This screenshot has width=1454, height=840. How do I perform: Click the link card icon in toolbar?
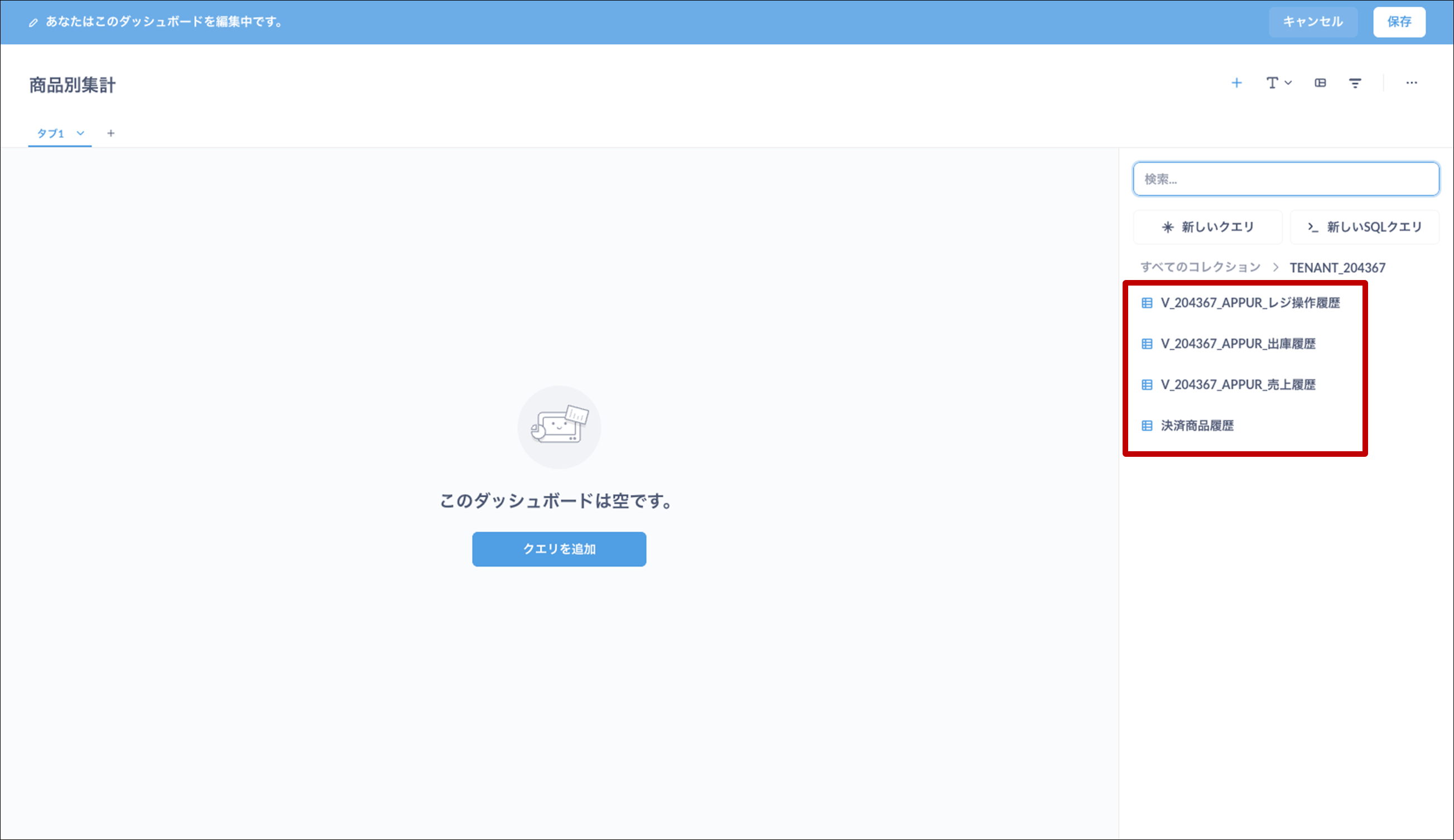[x=1320, y=83]
